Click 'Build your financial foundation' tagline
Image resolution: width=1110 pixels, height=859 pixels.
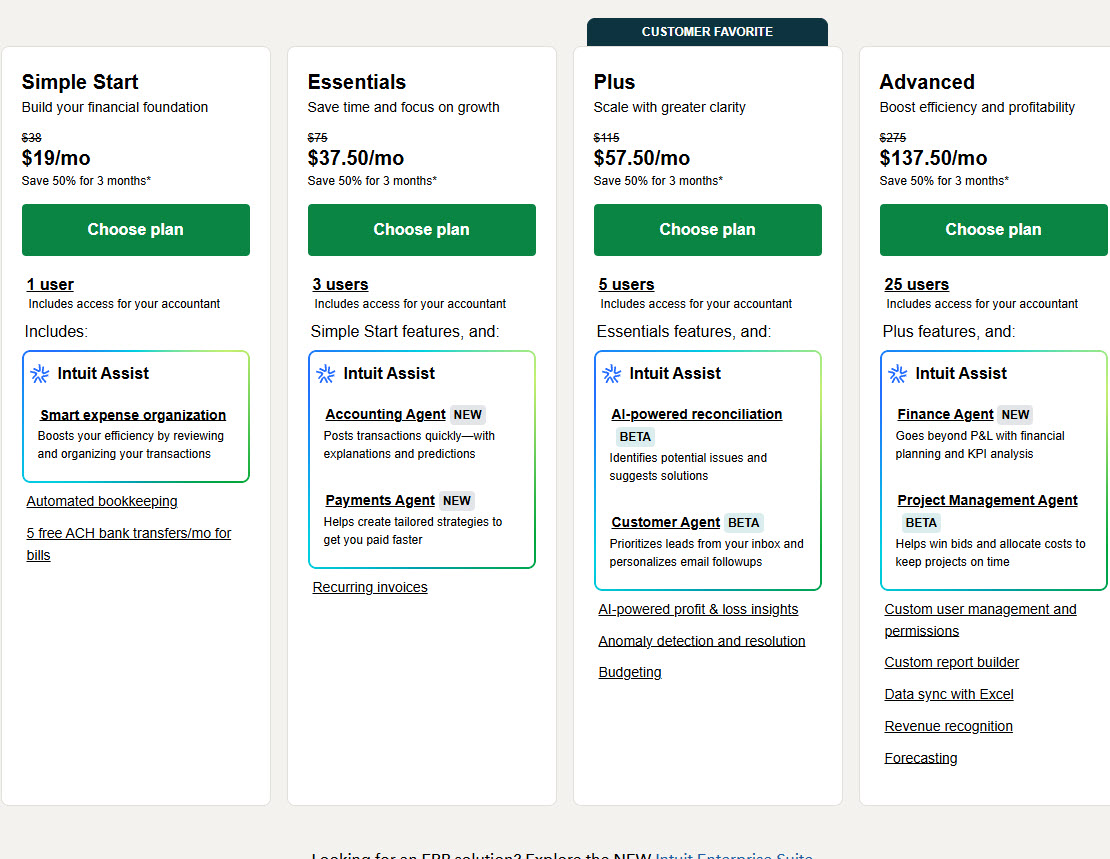115,108
